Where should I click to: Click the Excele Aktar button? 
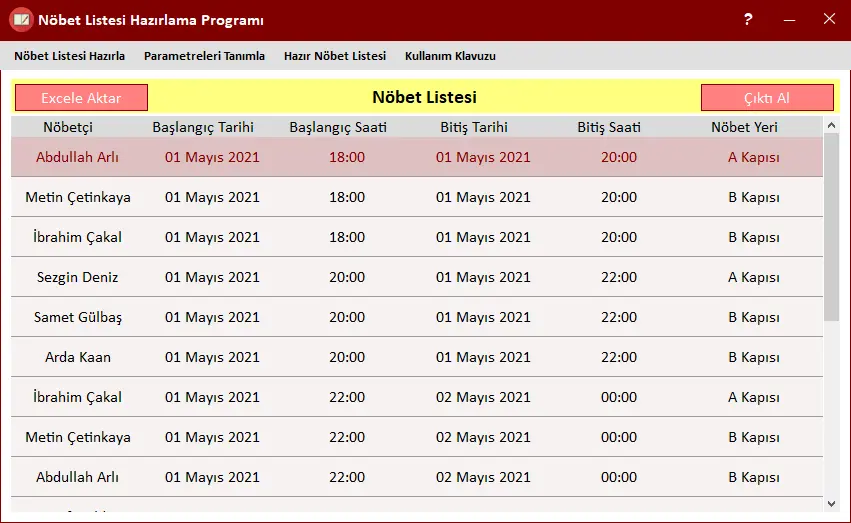81,98
